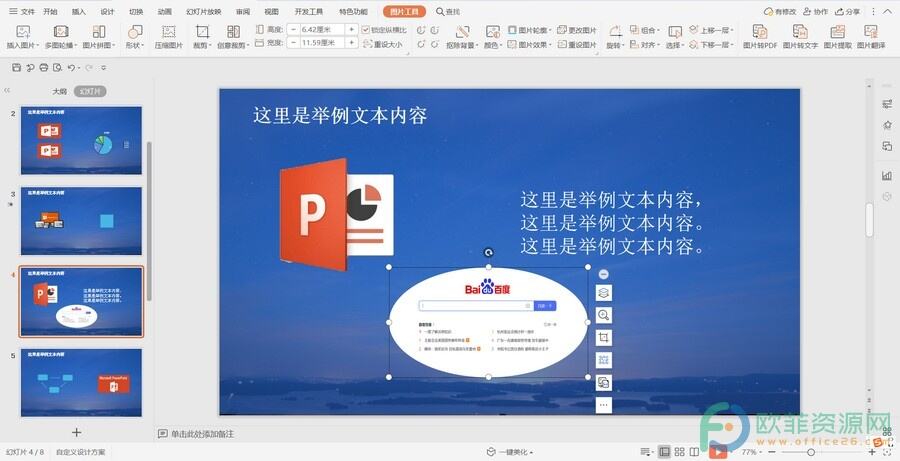Click the print preview icon in quick toolbar
Viewport: 900px width, 461px height.
pyautogui.click(x=57, y=68)
